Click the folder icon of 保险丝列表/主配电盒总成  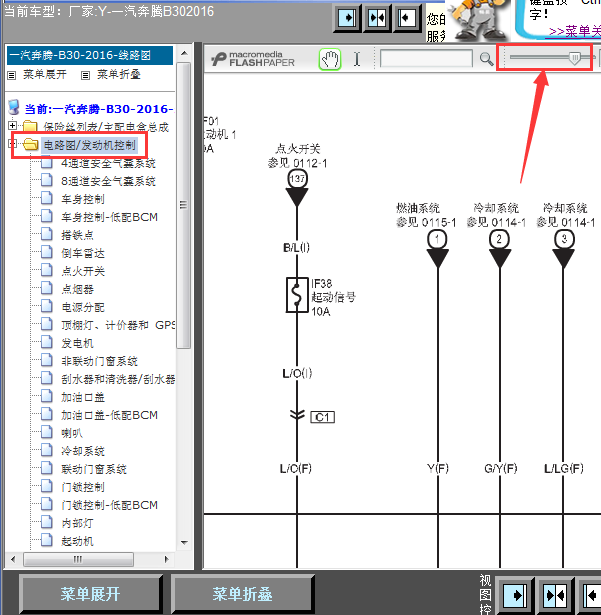pos(30,127)
